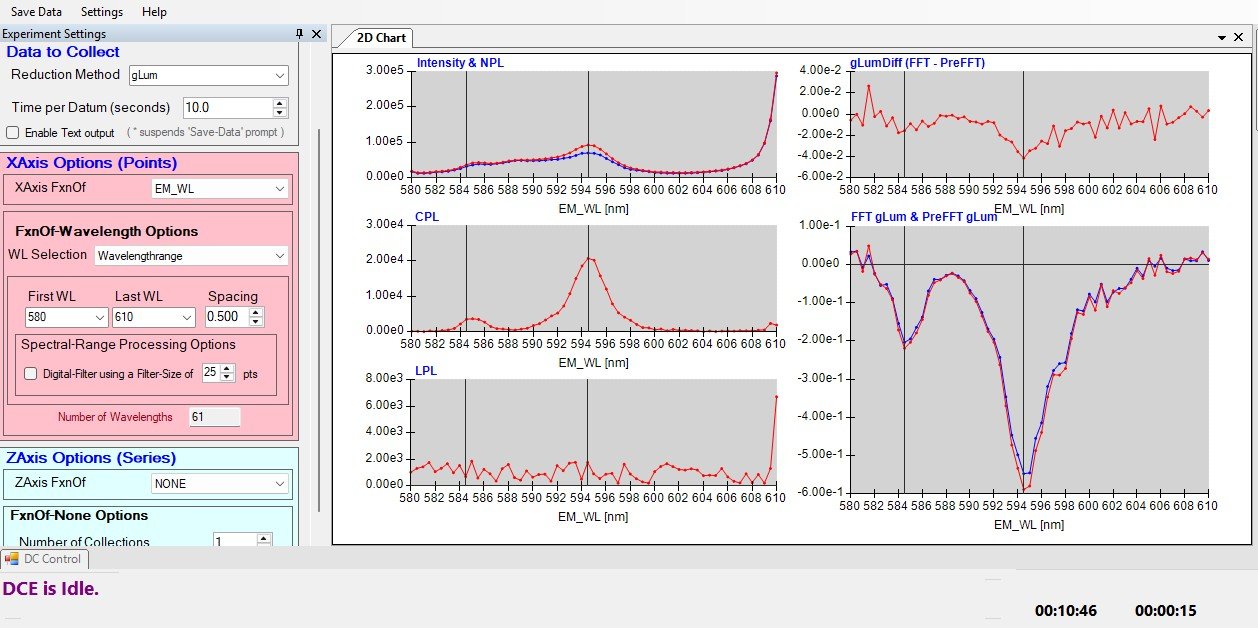
Task: Increase Time per Datum with up arrow
Action: [x=280, y=102]
